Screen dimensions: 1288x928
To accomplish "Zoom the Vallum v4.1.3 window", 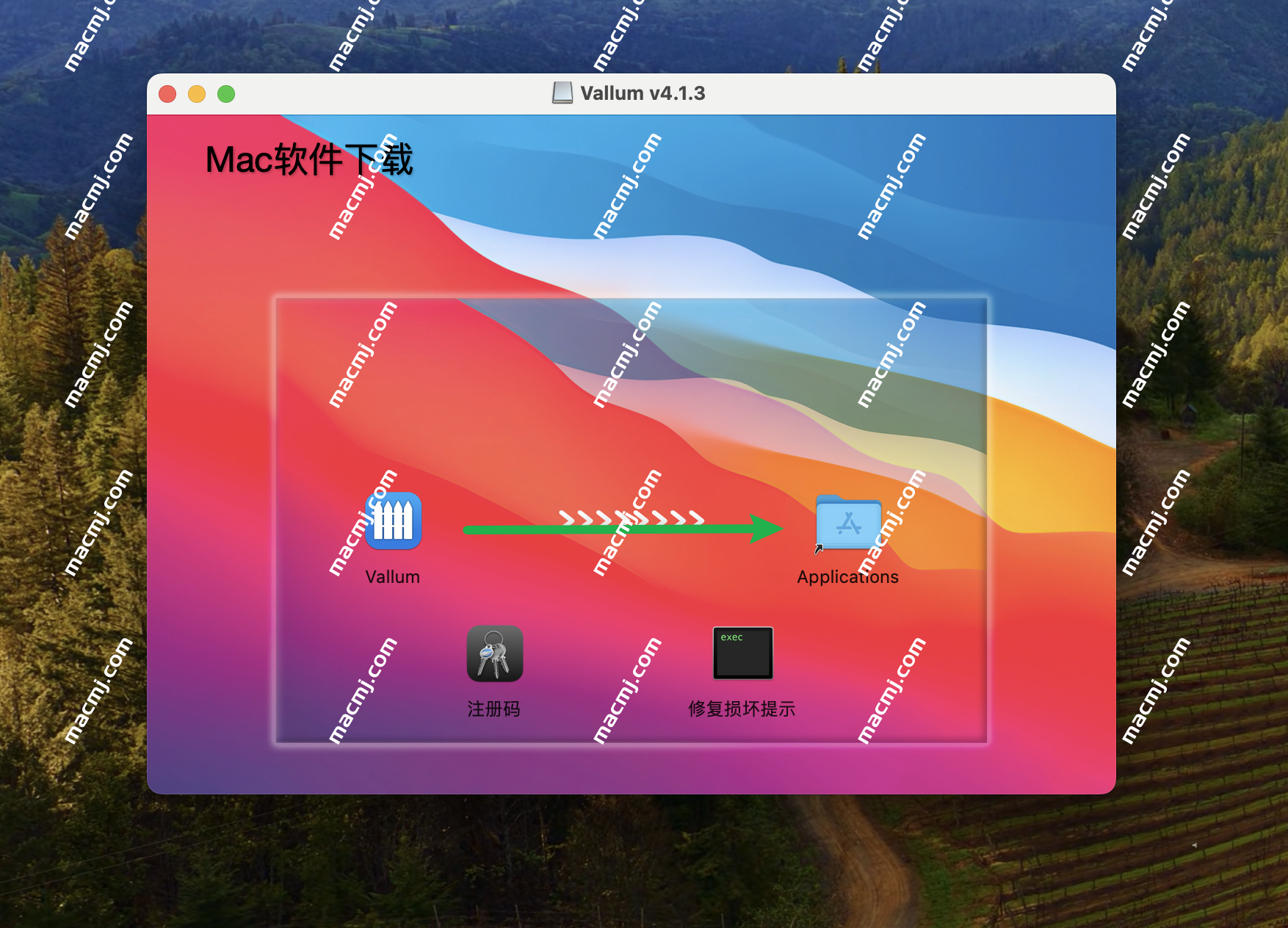I will pos(226,94).
